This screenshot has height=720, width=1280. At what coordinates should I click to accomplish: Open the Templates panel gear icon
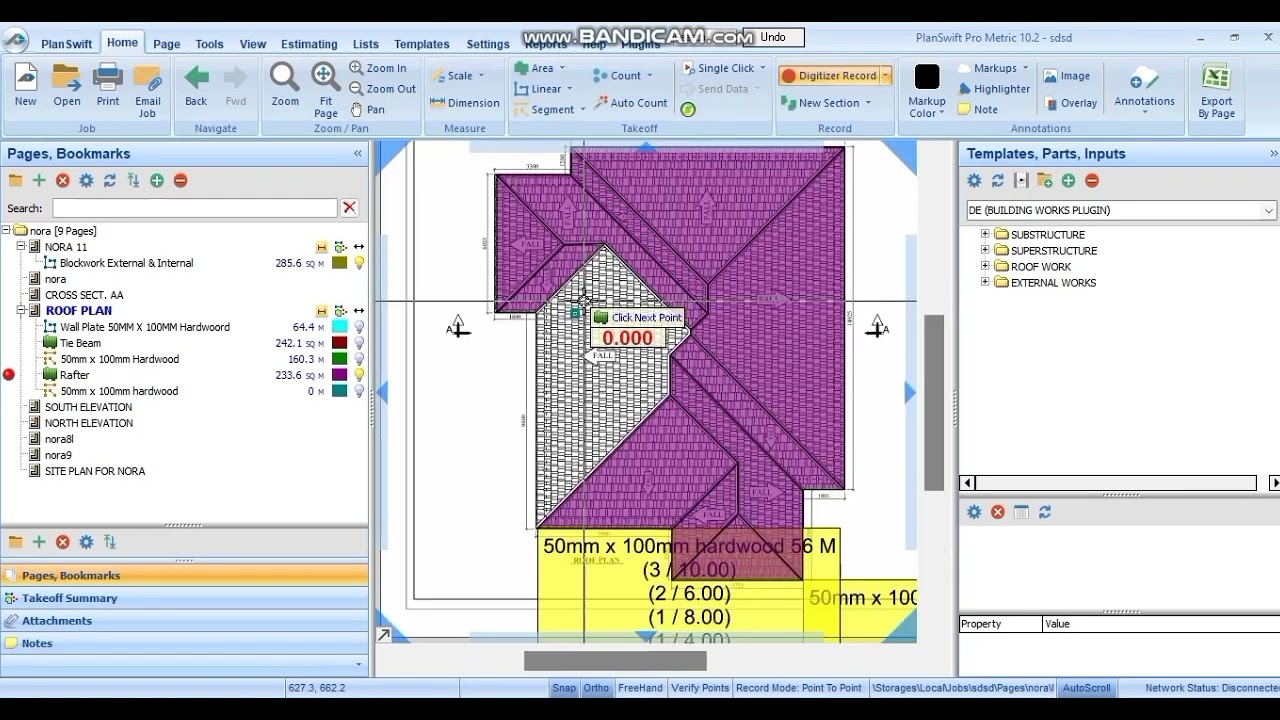[x=974, y=181]
